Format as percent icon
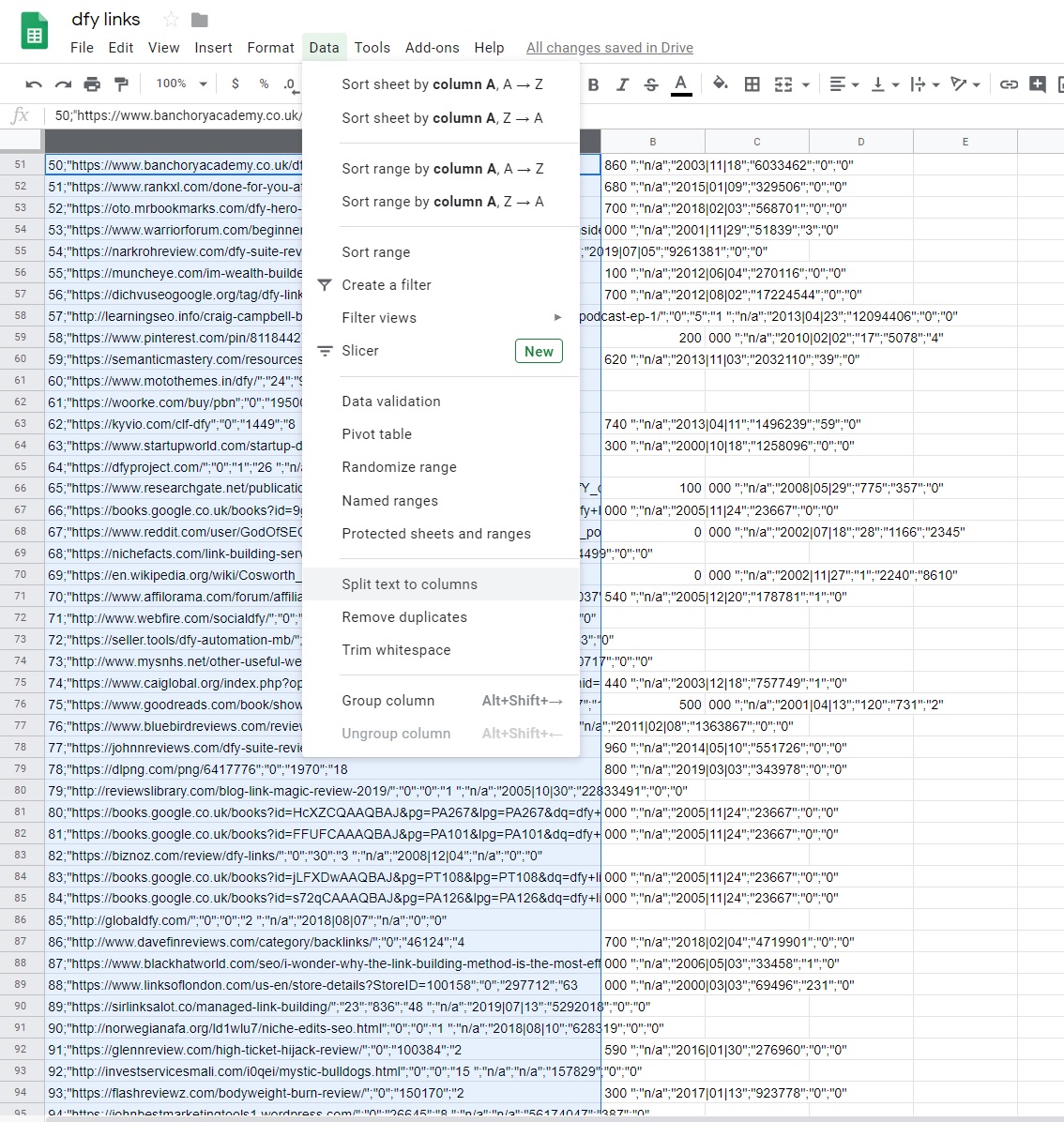The image size is (1064, 1122). (264, 83)
